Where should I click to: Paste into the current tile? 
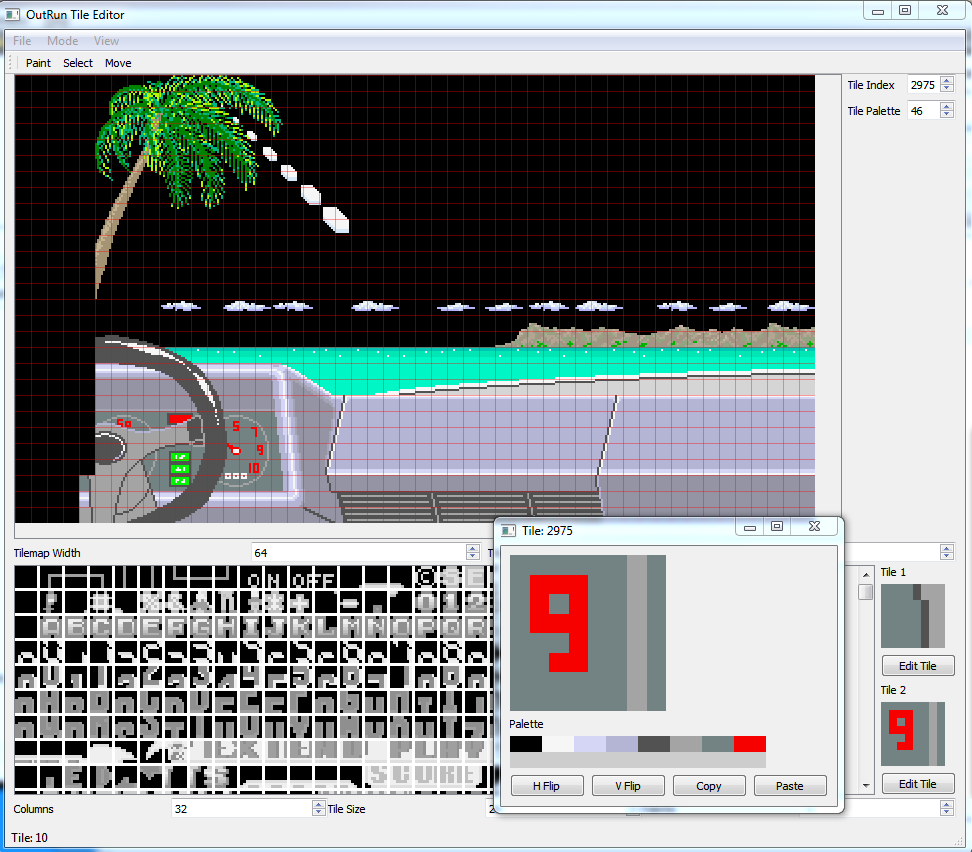pos(790,786)
